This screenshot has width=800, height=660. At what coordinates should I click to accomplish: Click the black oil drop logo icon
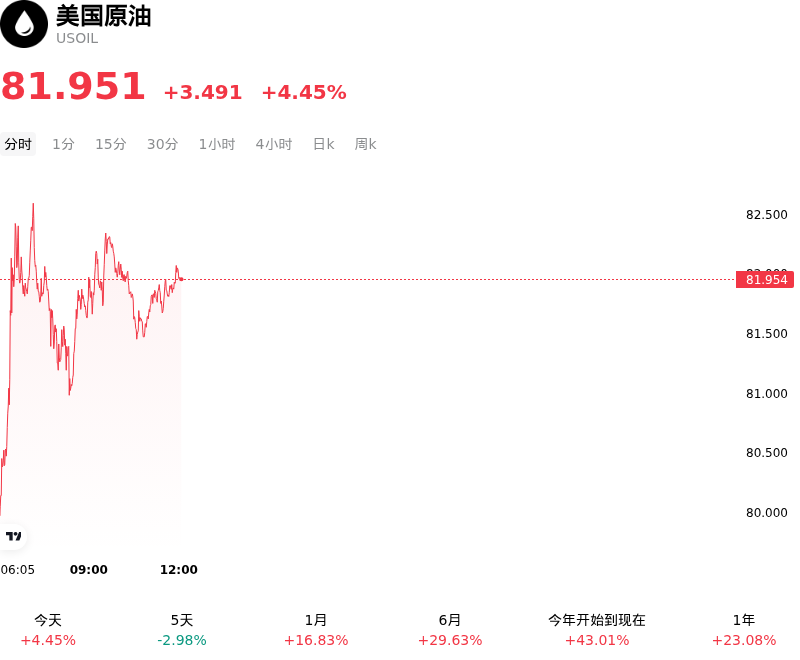pyautogui.click(x=23, y=24)
